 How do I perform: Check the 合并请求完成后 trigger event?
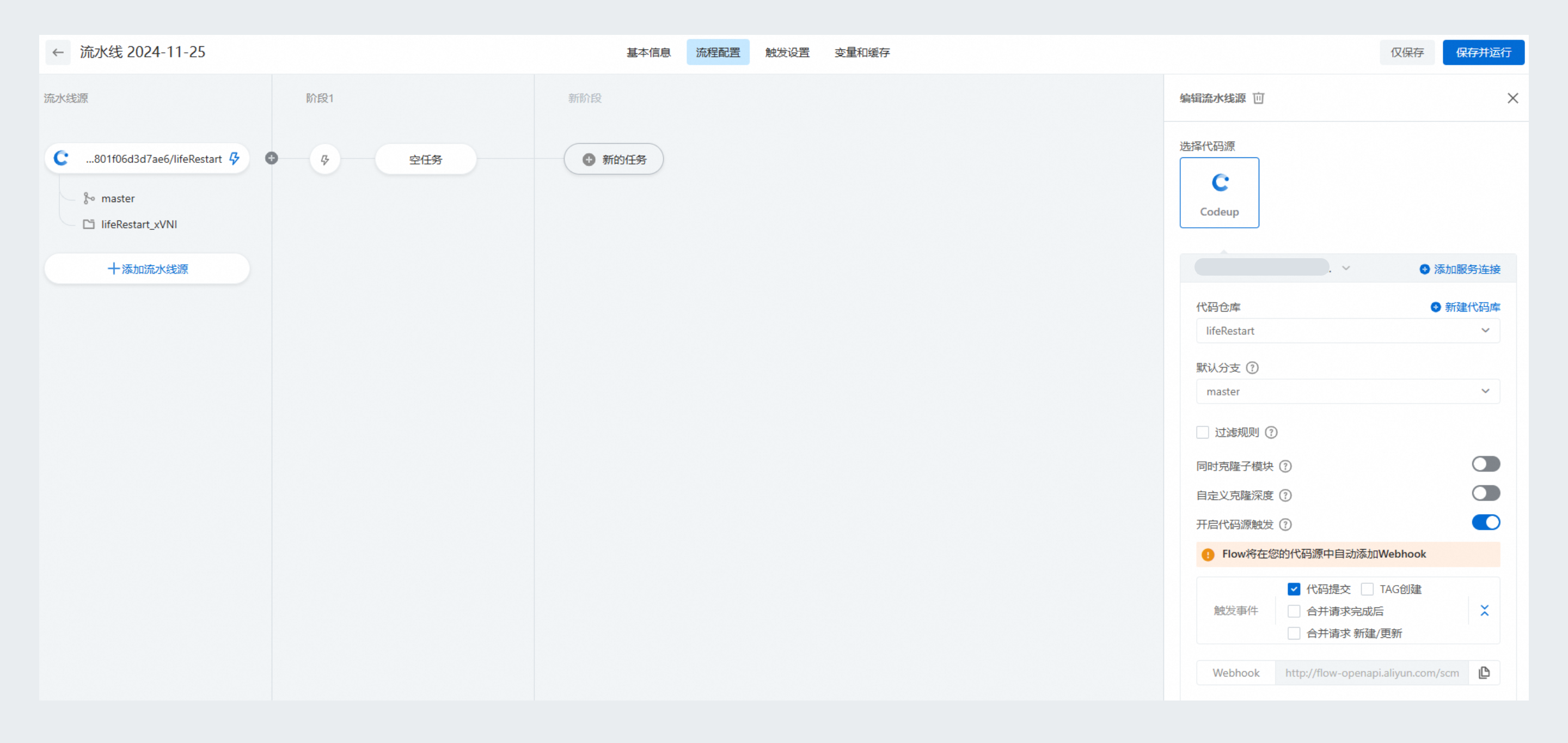(x=1294, y=612)
